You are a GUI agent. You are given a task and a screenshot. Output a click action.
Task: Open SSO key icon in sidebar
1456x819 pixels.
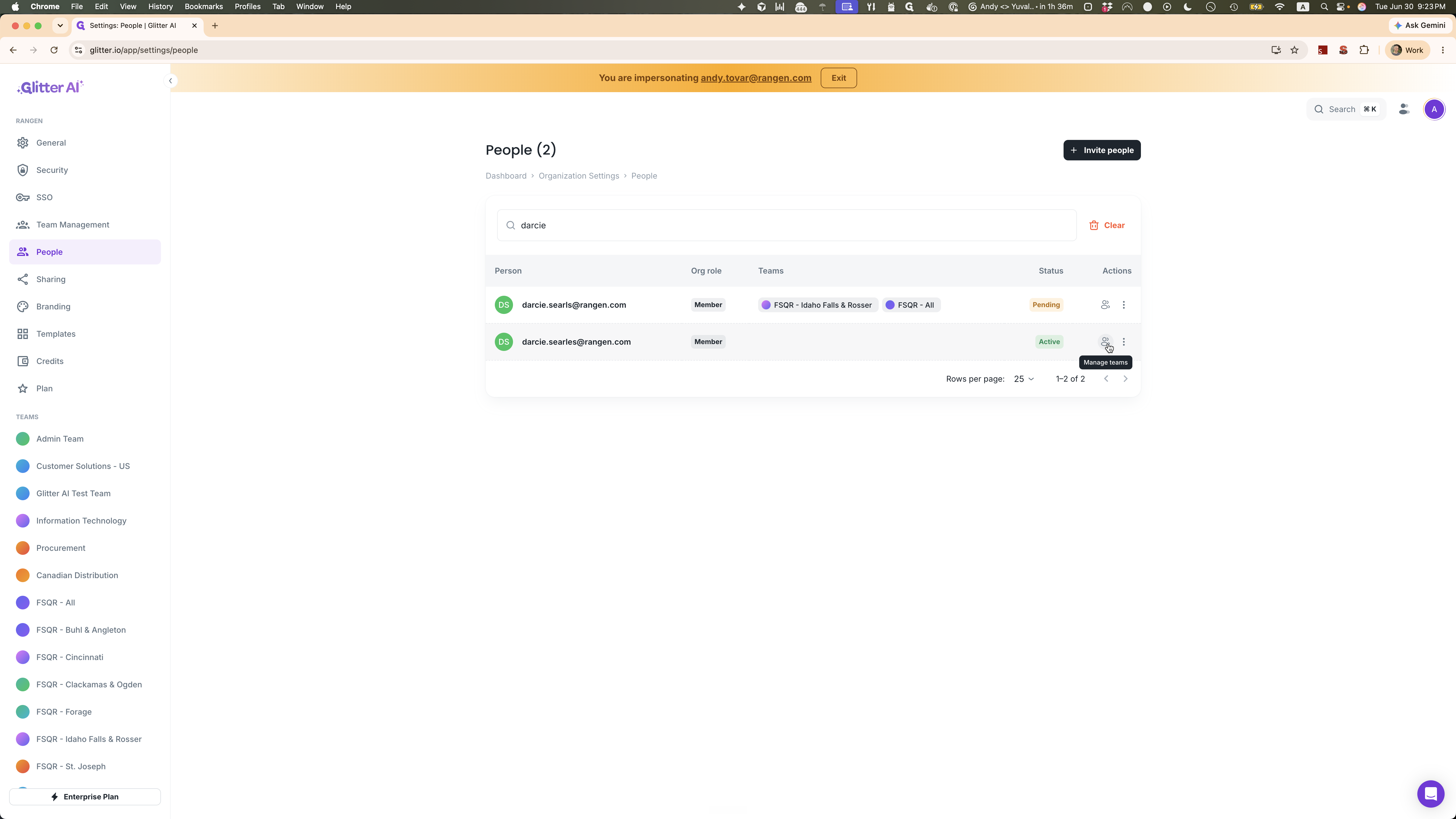click(23, 197)
